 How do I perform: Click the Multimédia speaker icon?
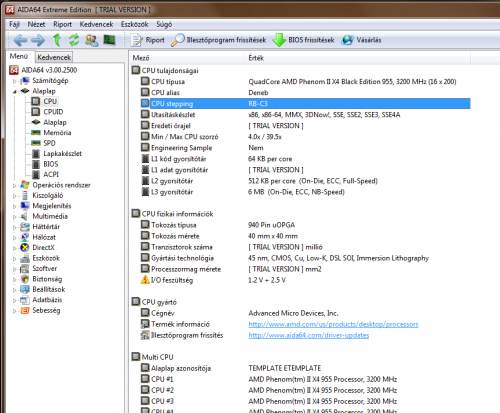coord(25,216)
